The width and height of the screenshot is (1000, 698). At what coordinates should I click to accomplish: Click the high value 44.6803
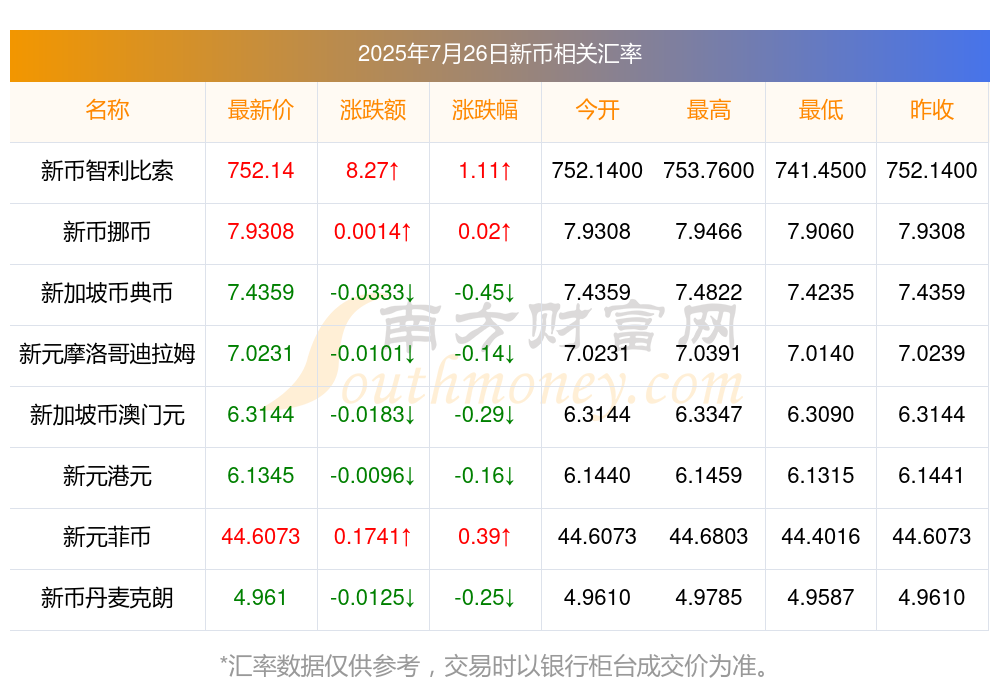709,537
